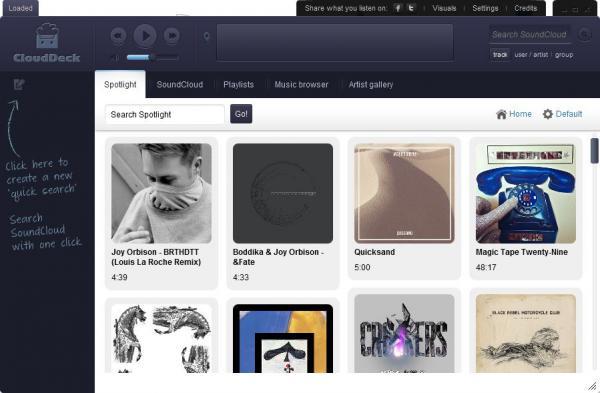Open the Joy Orbison BRTHDTT cover thumbnail

(x=161, y=193)
